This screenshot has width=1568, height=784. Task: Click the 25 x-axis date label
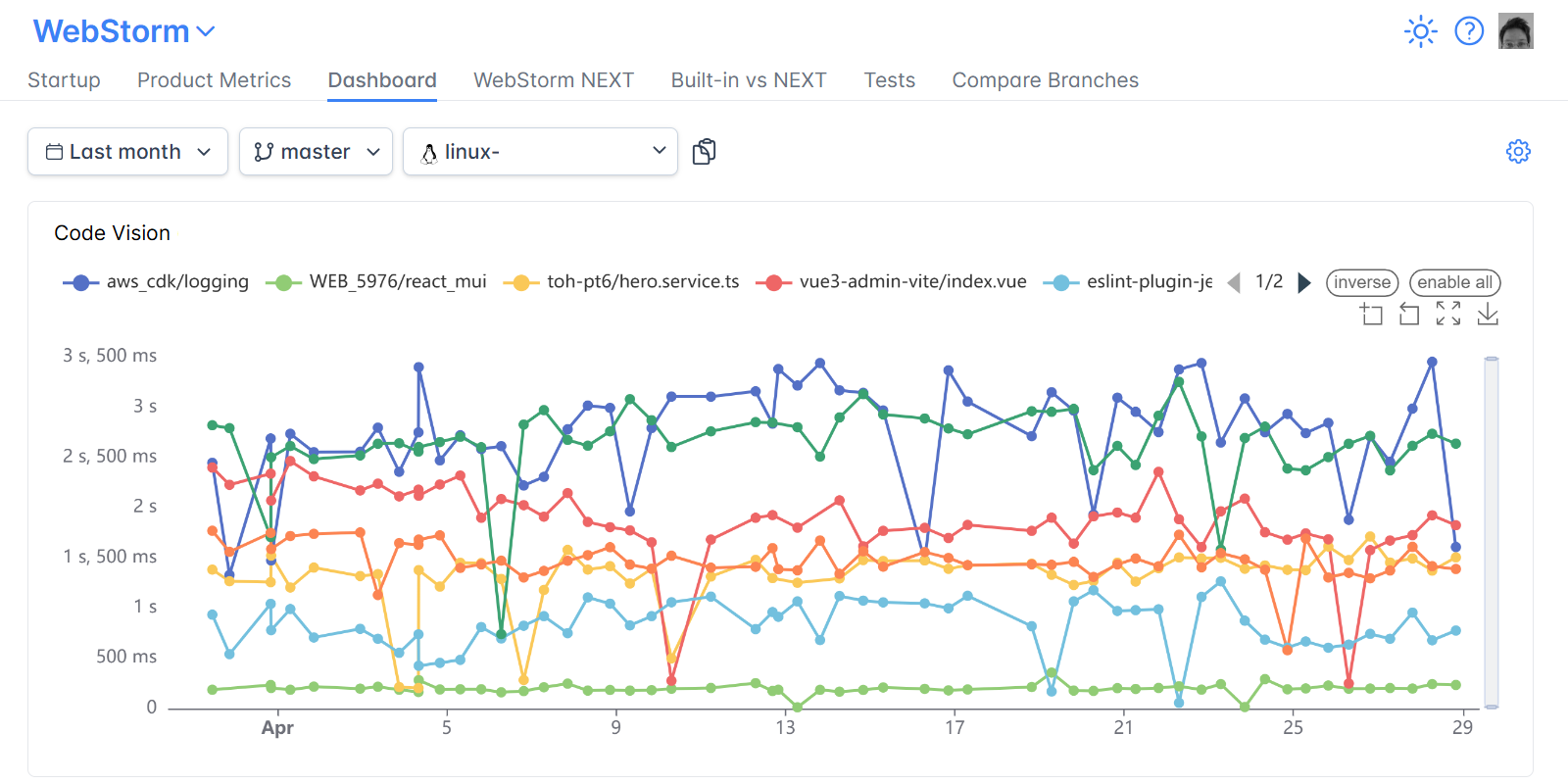1293,727
